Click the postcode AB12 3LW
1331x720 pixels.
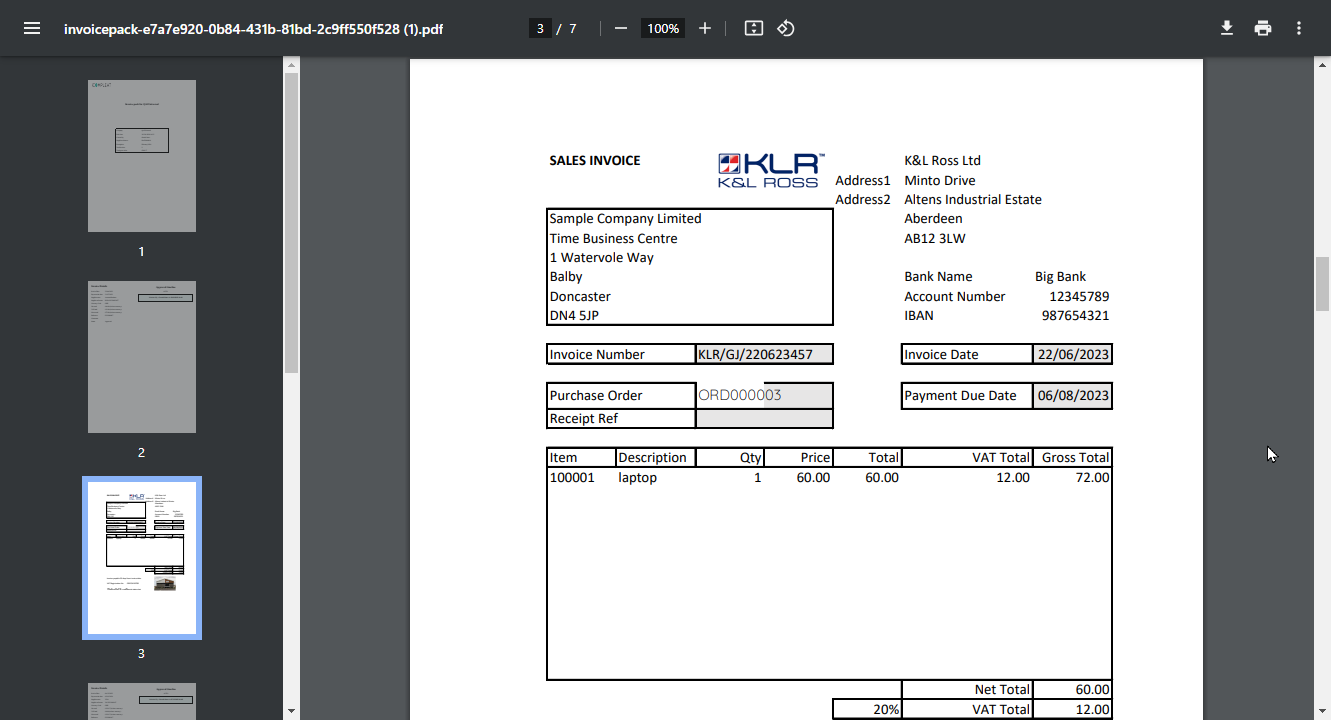pyautogui.click(x=935, y=238)
